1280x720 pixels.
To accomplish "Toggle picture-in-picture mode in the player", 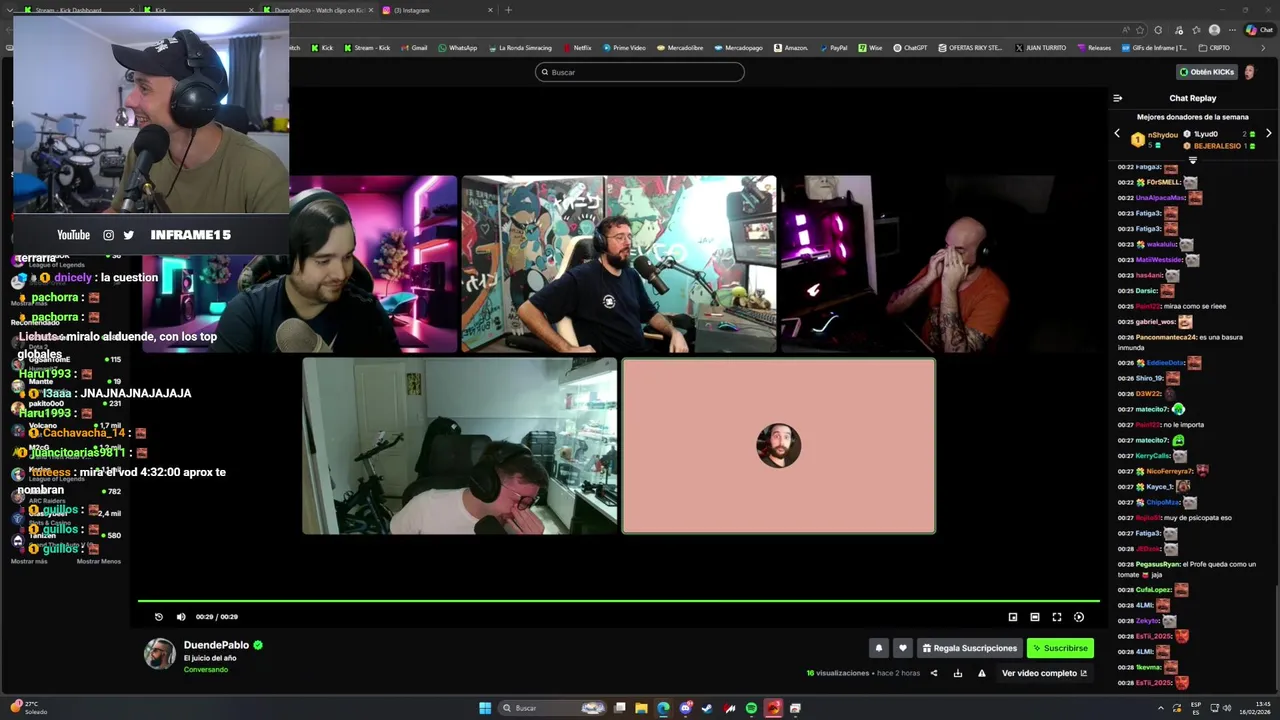I will click(1013, 617).
